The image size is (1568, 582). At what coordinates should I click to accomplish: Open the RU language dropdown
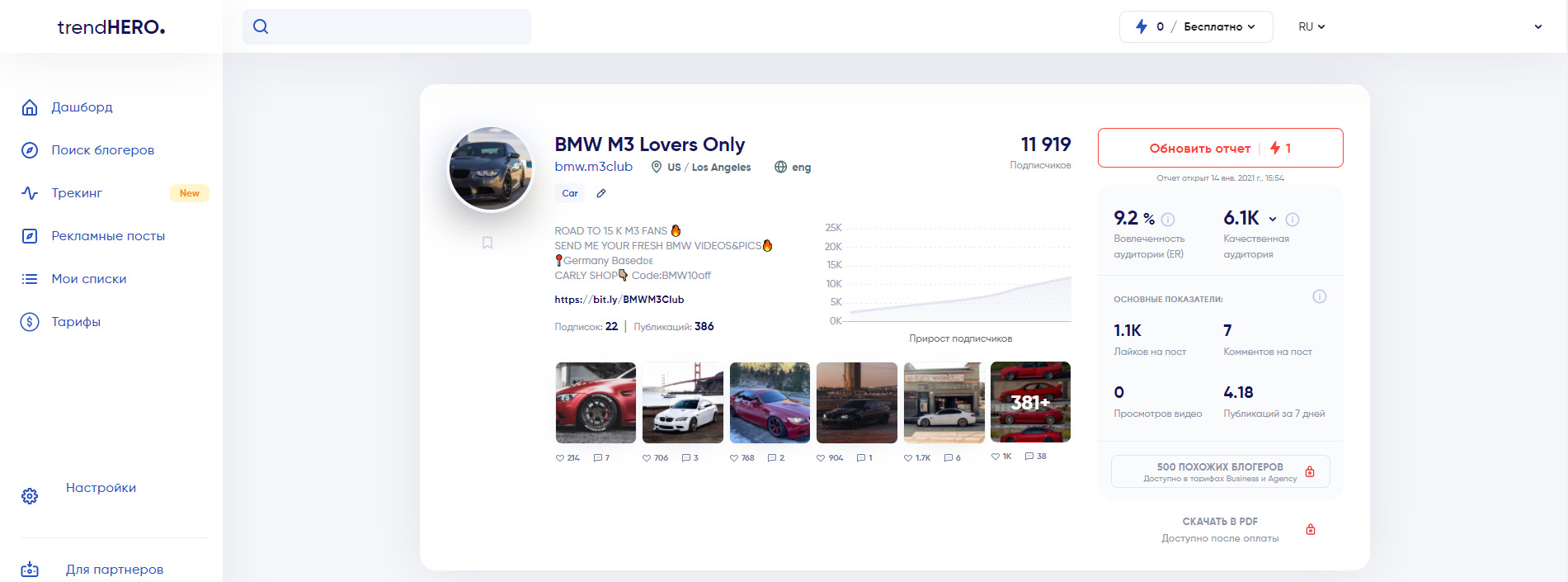[1311, 26]
